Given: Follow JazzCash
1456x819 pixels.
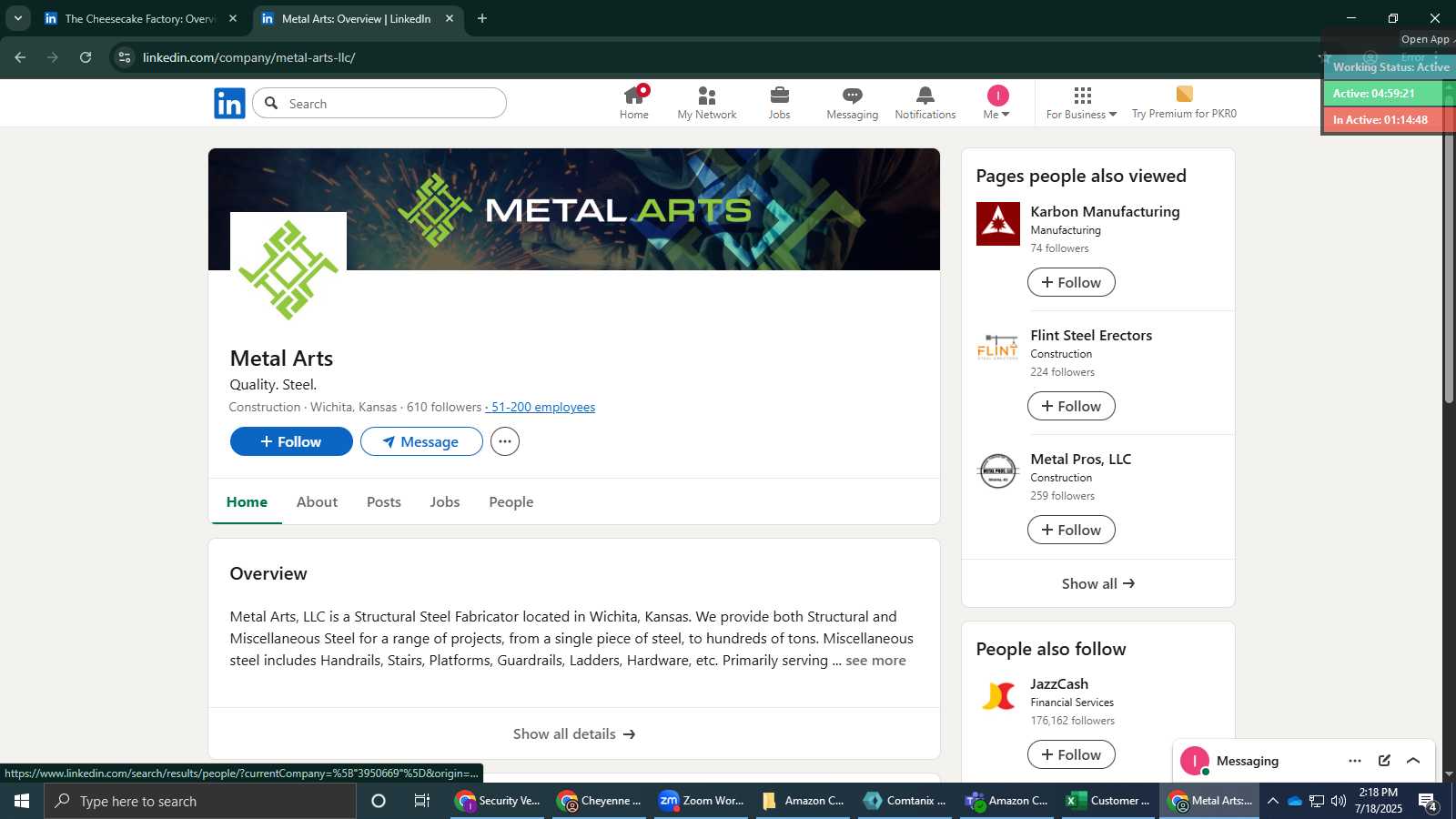Looking at the screenshot, I should point(1071,754).
